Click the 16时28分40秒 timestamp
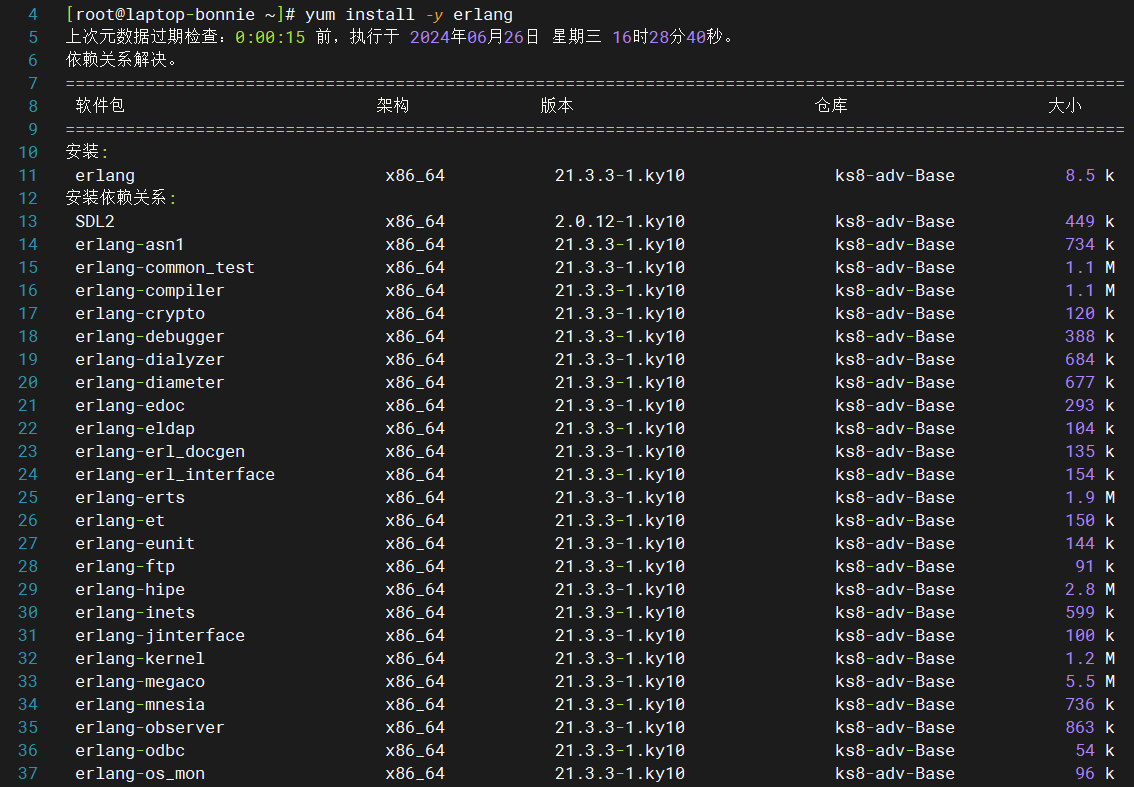This screenshot has width=1134, height=787. (667, 37)
